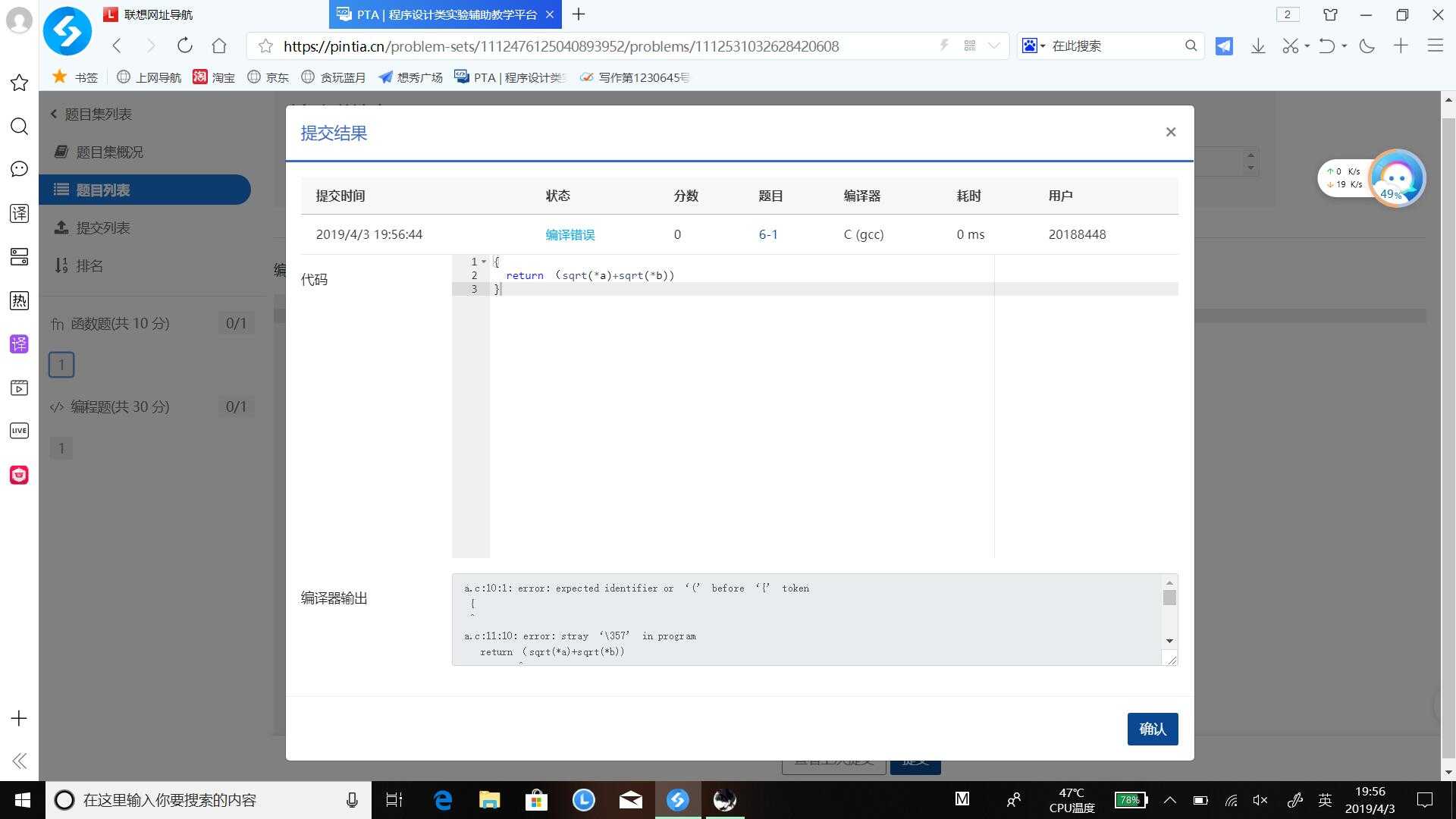Expand the undo tool dropdown arrow
The image size is (1456, 819).
click(x=1344, y=46)
